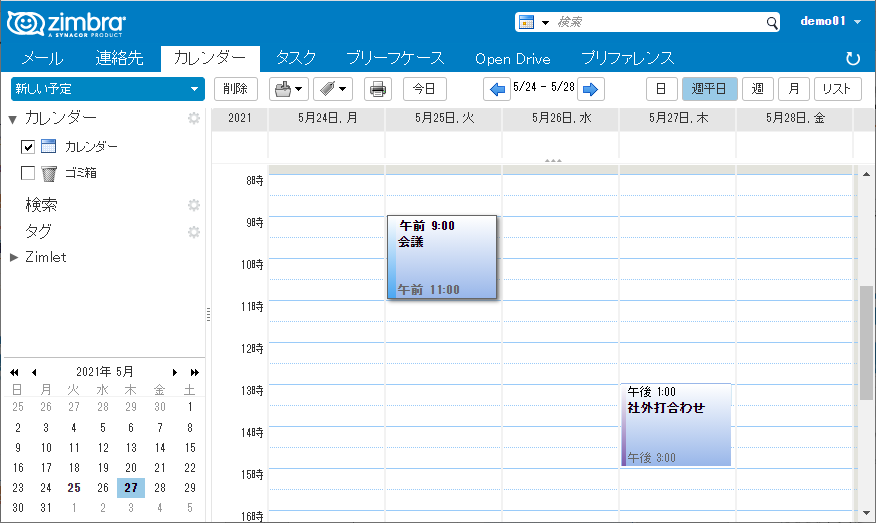Open the Tags section gear options
The height and width of the screenshot is (525, 876).
[x=194, y=232]
